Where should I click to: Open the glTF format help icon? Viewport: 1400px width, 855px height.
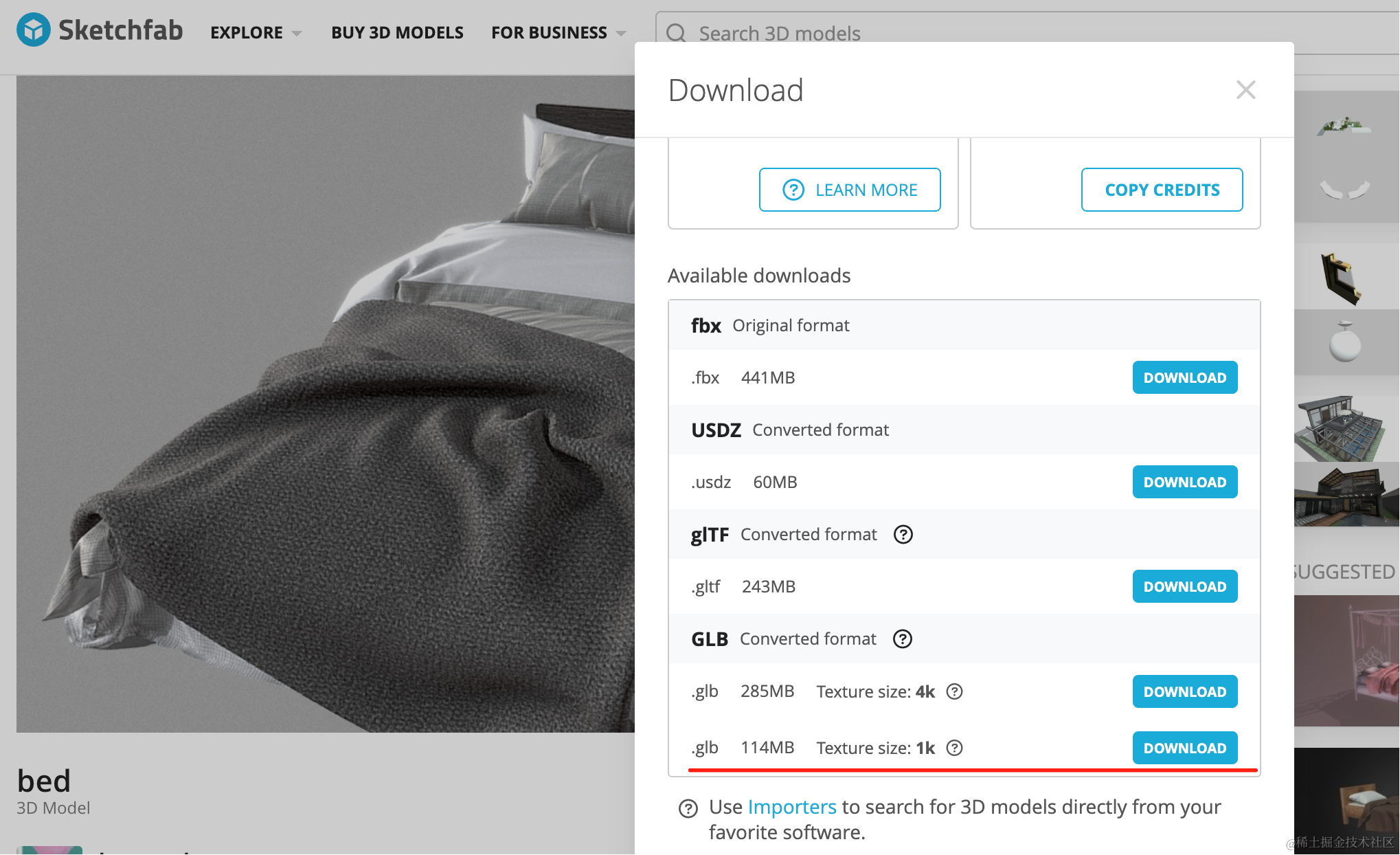(903, 534)
